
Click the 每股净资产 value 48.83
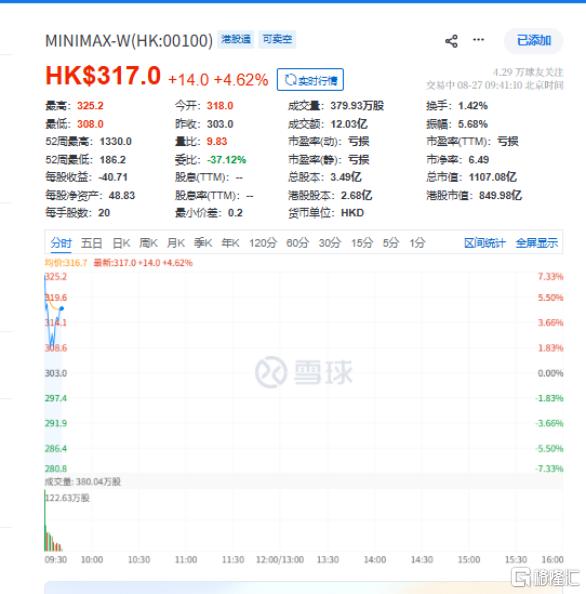click(x=122, y=195)
